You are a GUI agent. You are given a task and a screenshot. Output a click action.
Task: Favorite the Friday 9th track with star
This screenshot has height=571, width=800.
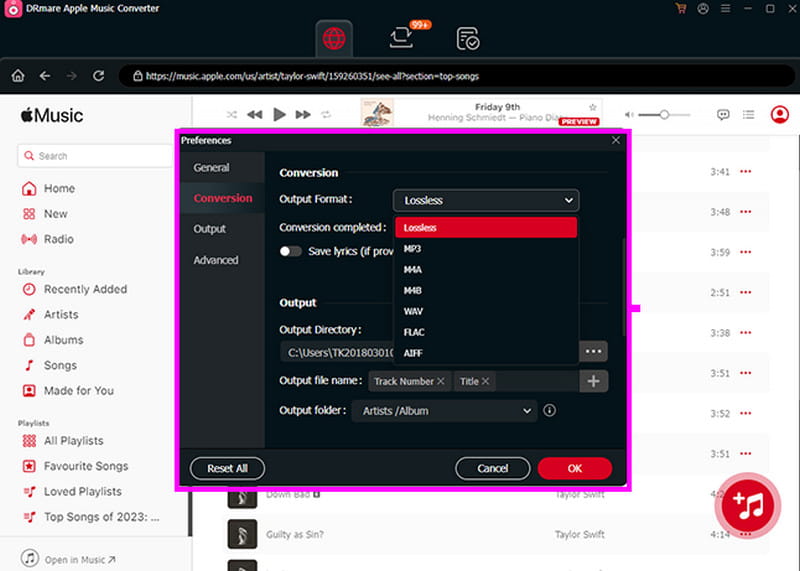tap(592, 107)
